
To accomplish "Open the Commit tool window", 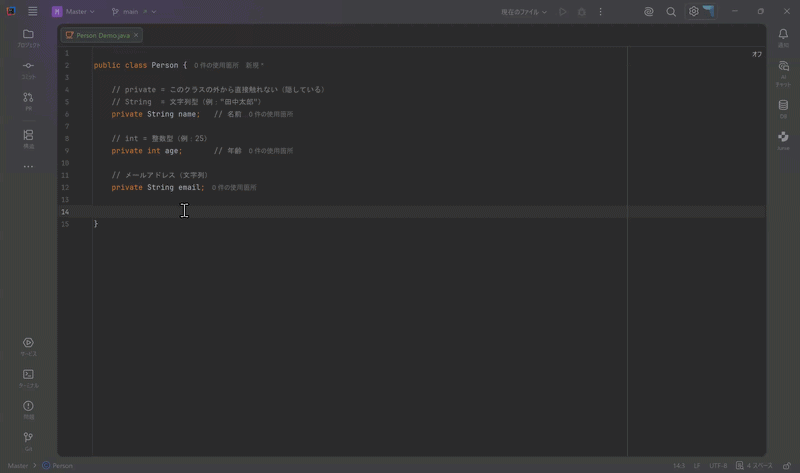I will (x=29, y=70).
